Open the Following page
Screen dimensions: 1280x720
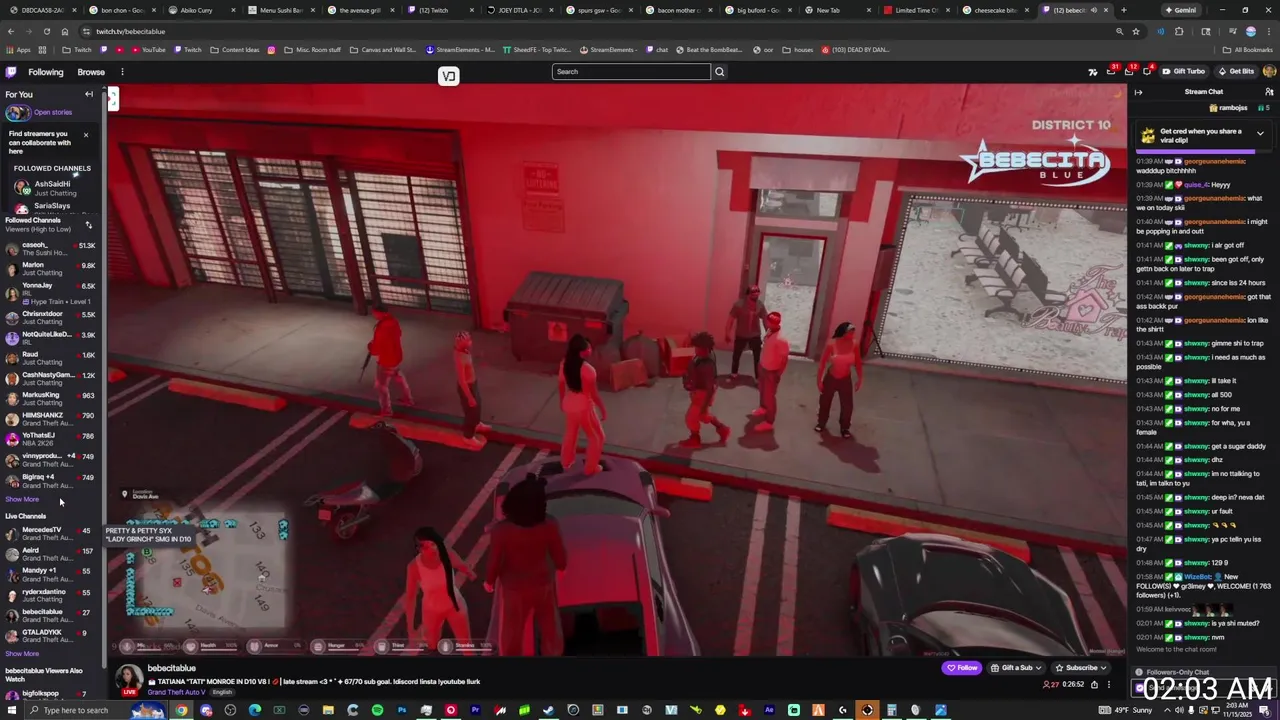[x=45, y=72]
